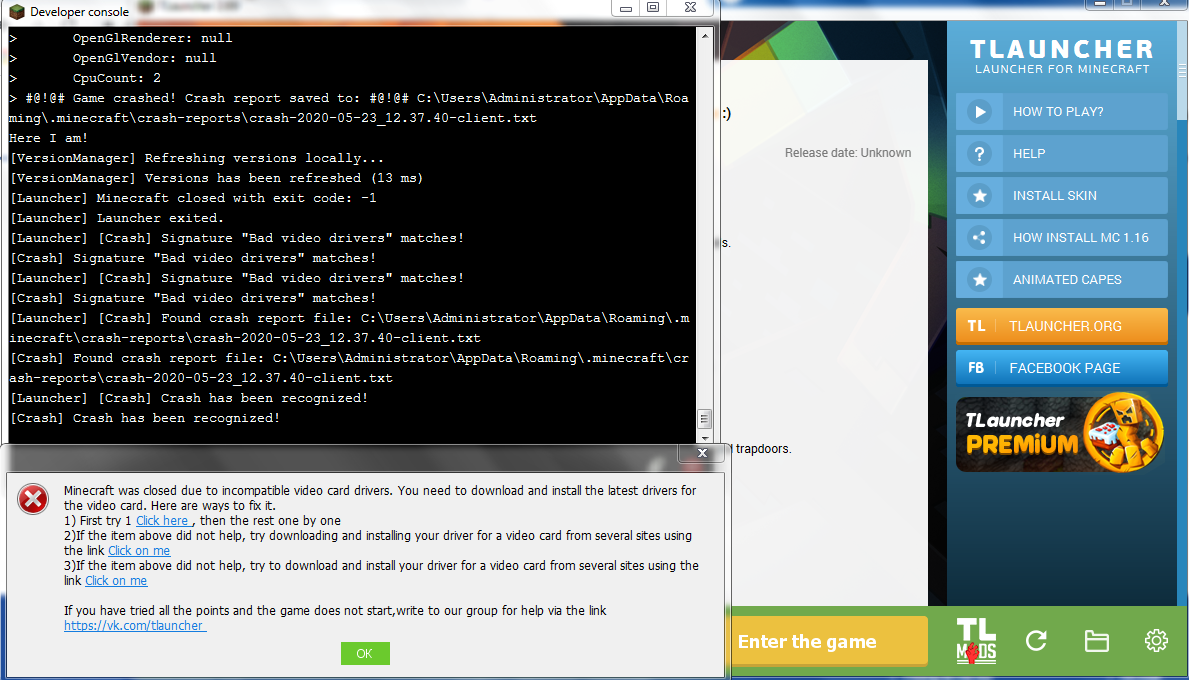Click the share icon beside HOW INSTALL MC 1.16
This screenshot has height=680, width=1189.
click(979, 237)
